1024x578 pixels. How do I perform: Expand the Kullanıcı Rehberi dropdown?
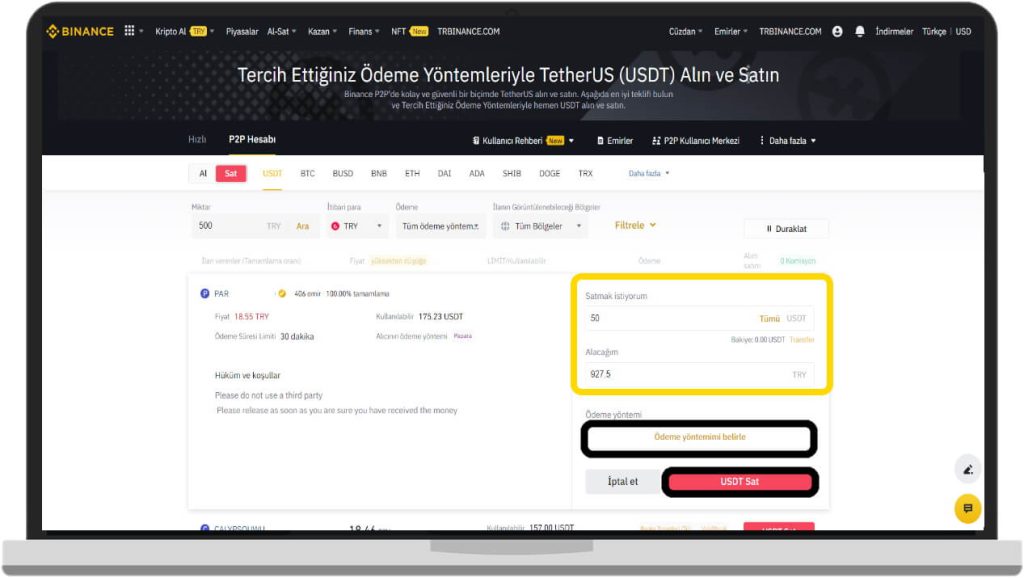[523, 140]
